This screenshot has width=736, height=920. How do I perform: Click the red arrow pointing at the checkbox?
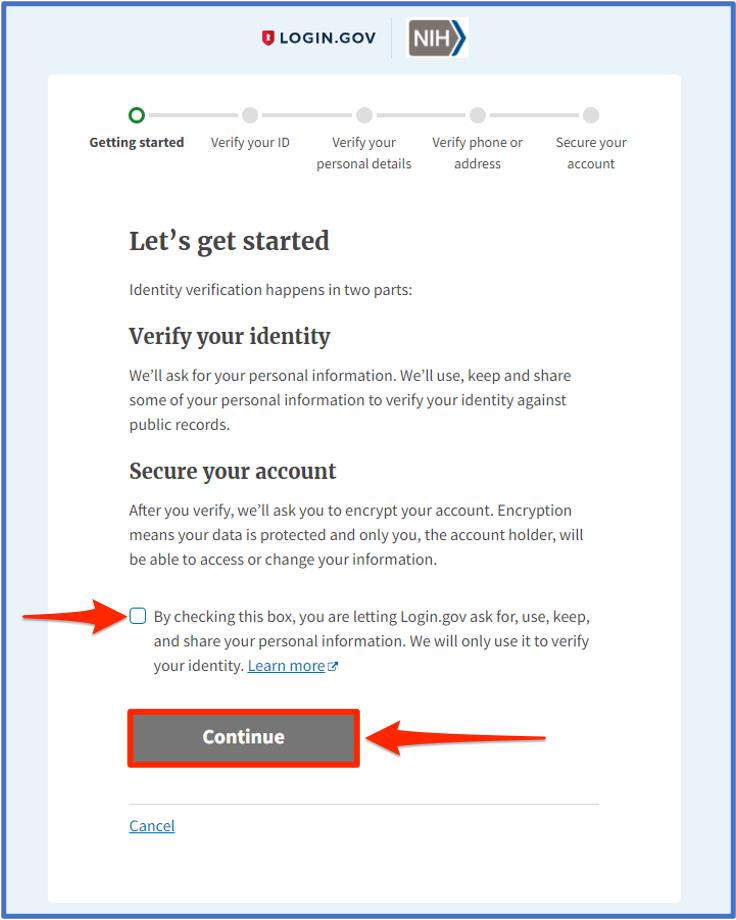pos(70,616)
